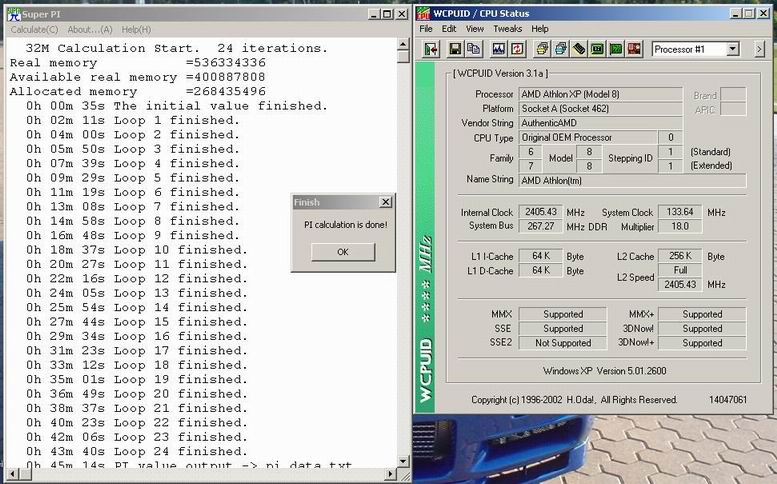Click the green circuit board icon in WCPUID
Screen dimensions: 777x484
(x=615, y=49)
